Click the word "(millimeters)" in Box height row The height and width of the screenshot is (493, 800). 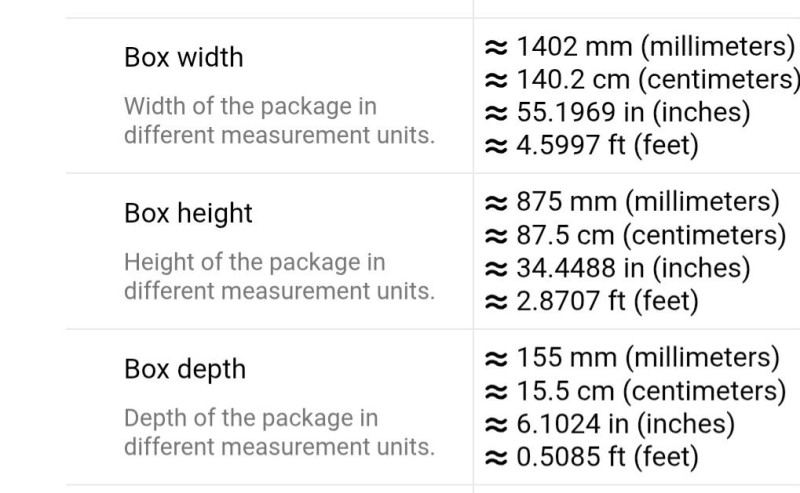[702, 202]
